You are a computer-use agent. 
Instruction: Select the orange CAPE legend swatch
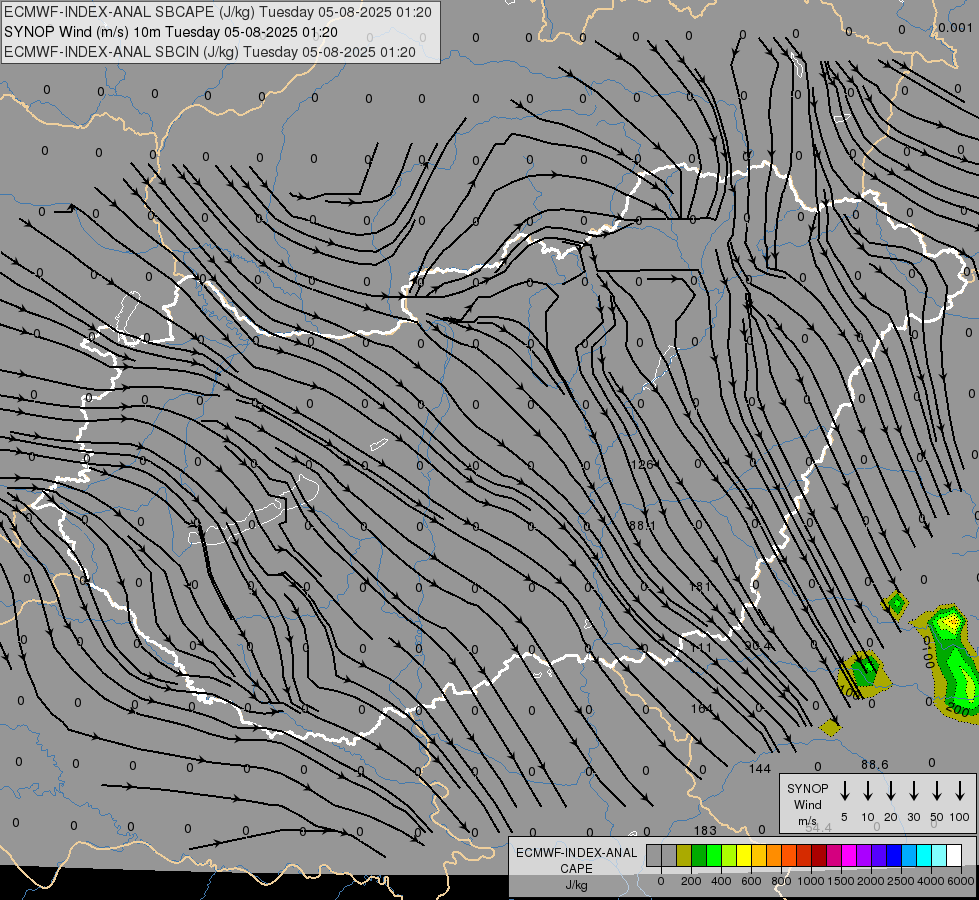pyautogui.click(x=774, y=856)
